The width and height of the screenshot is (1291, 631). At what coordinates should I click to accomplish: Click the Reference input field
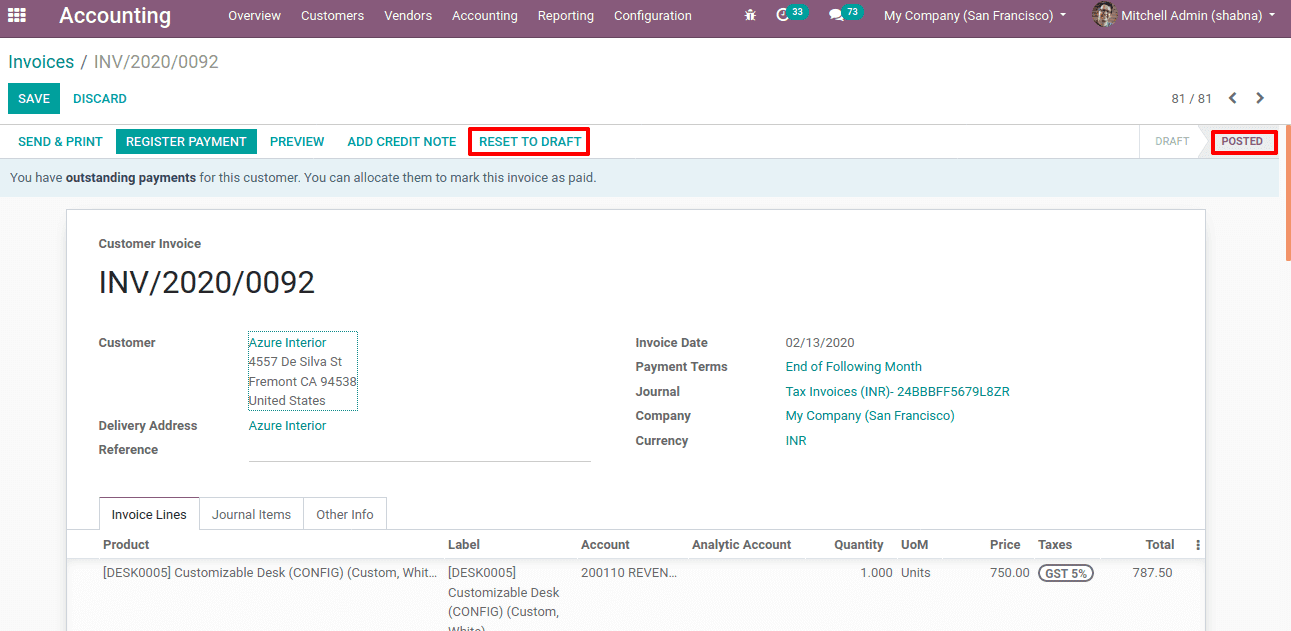[x=420, y=450]
